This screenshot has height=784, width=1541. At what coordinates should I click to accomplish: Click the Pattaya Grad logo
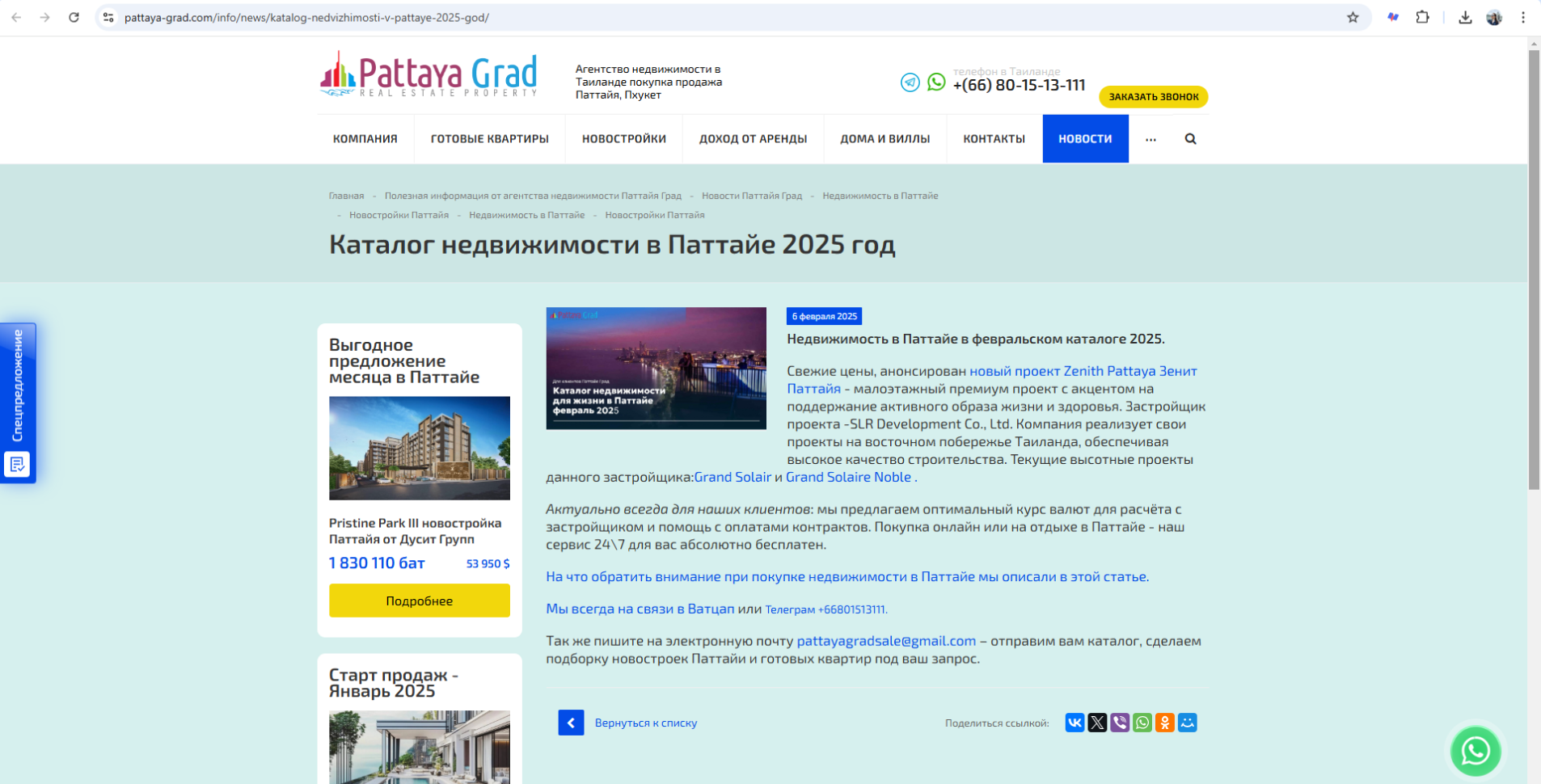pyautogui.click(x=429, y=74)
